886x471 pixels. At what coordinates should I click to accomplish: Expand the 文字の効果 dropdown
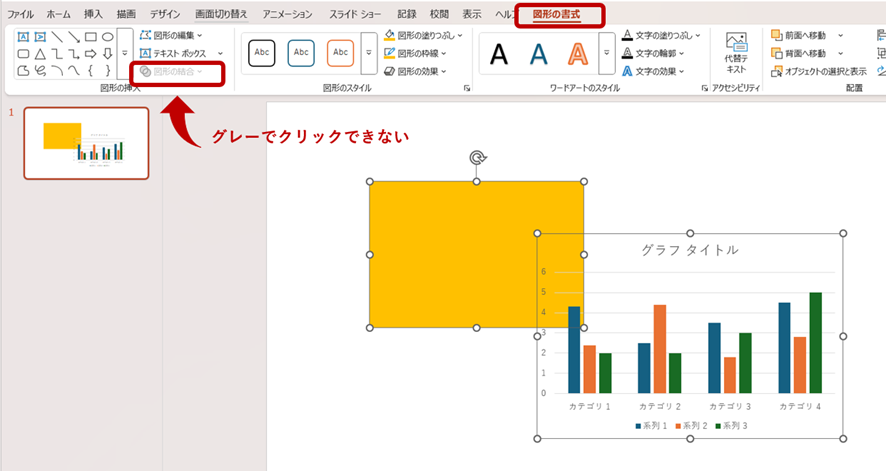point(660,71)
